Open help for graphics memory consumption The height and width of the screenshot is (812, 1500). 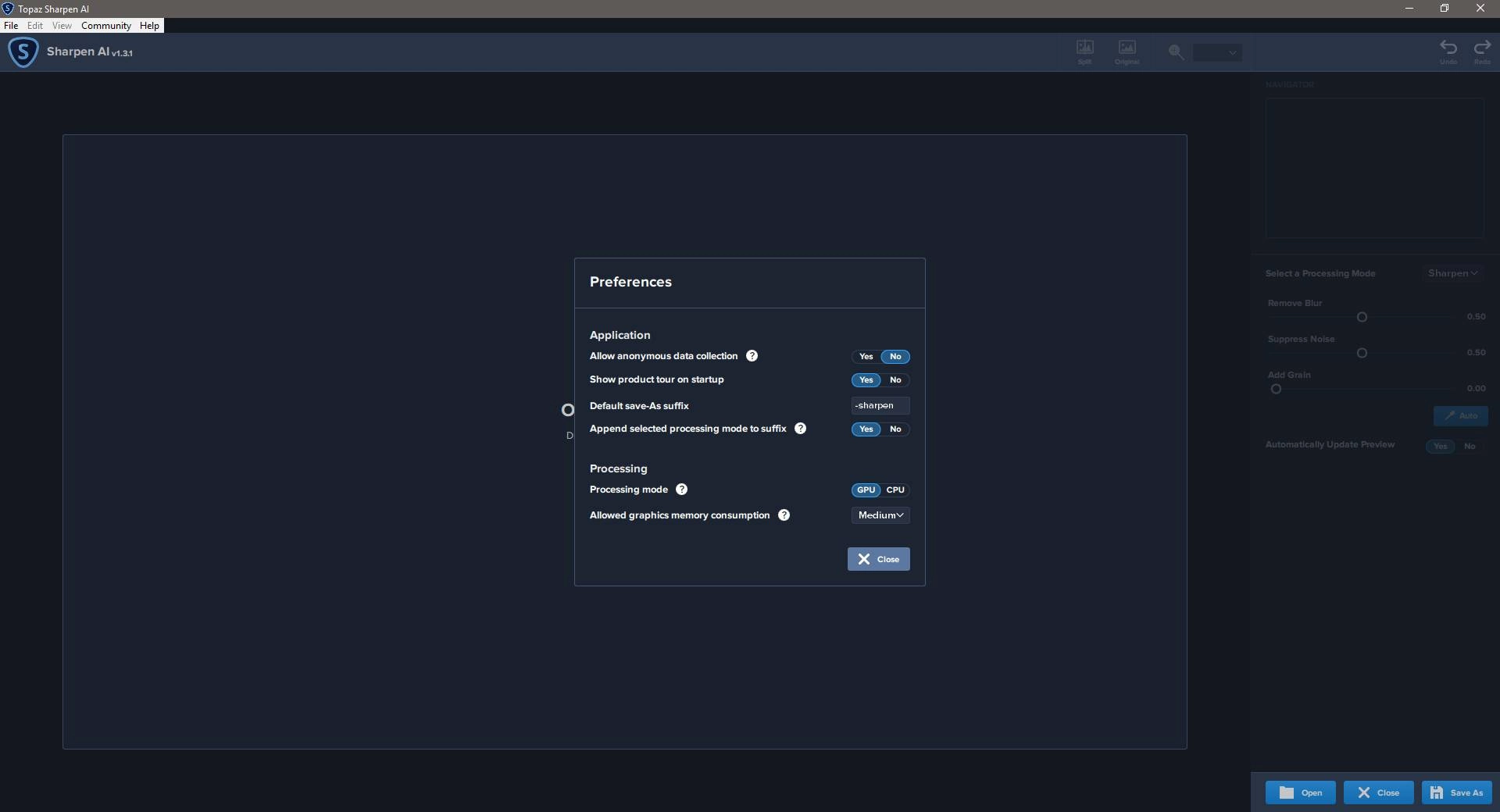click(784, 515)
